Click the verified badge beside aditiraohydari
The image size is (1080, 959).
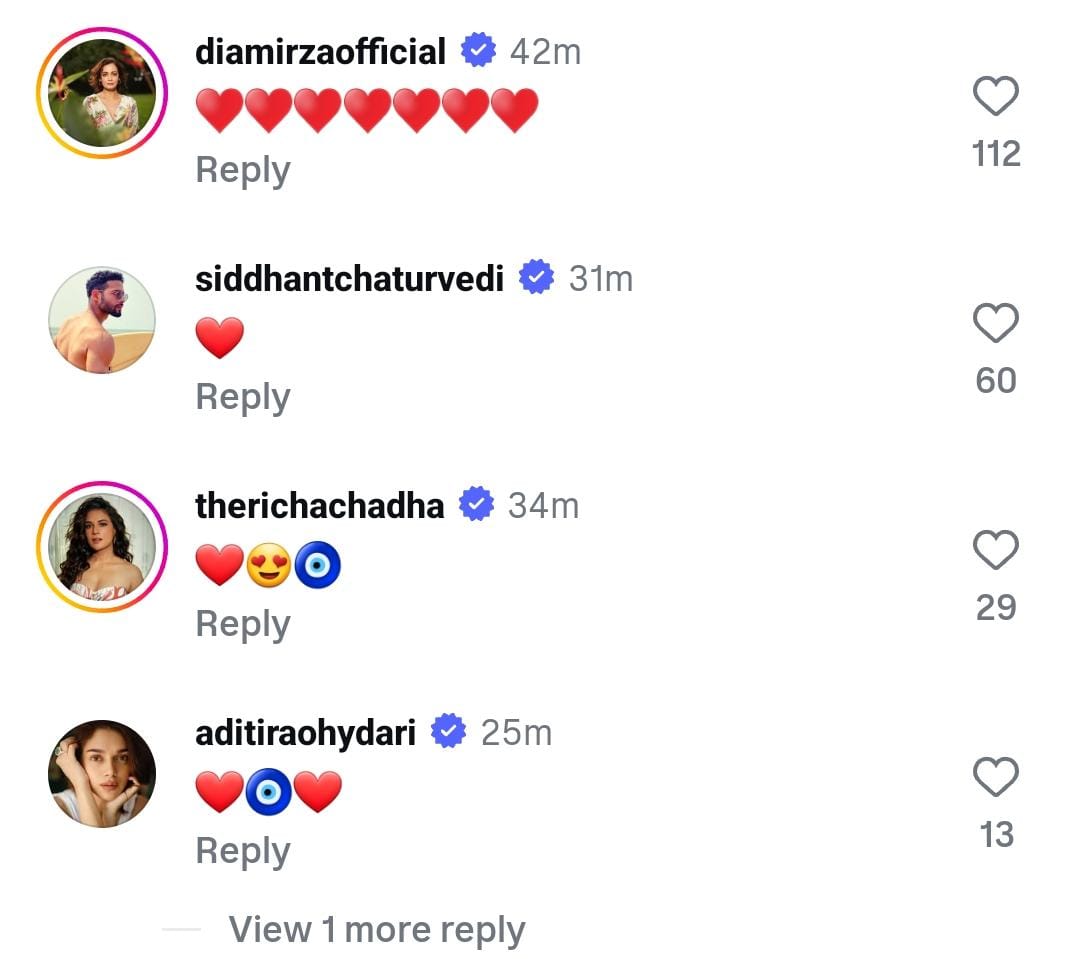449,732
